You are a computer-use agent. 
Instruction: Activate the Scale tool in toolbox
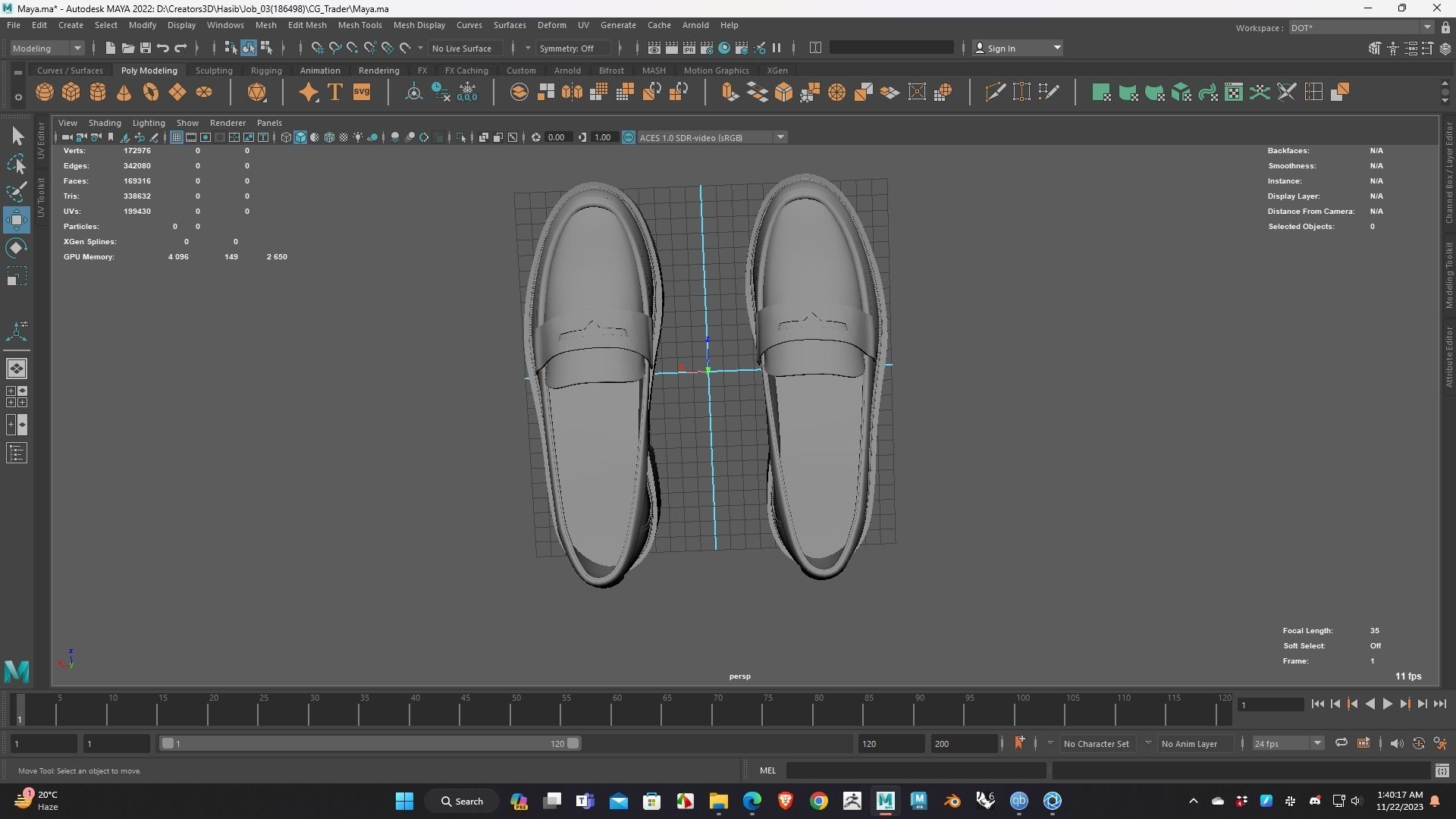[x=17, y=276]
